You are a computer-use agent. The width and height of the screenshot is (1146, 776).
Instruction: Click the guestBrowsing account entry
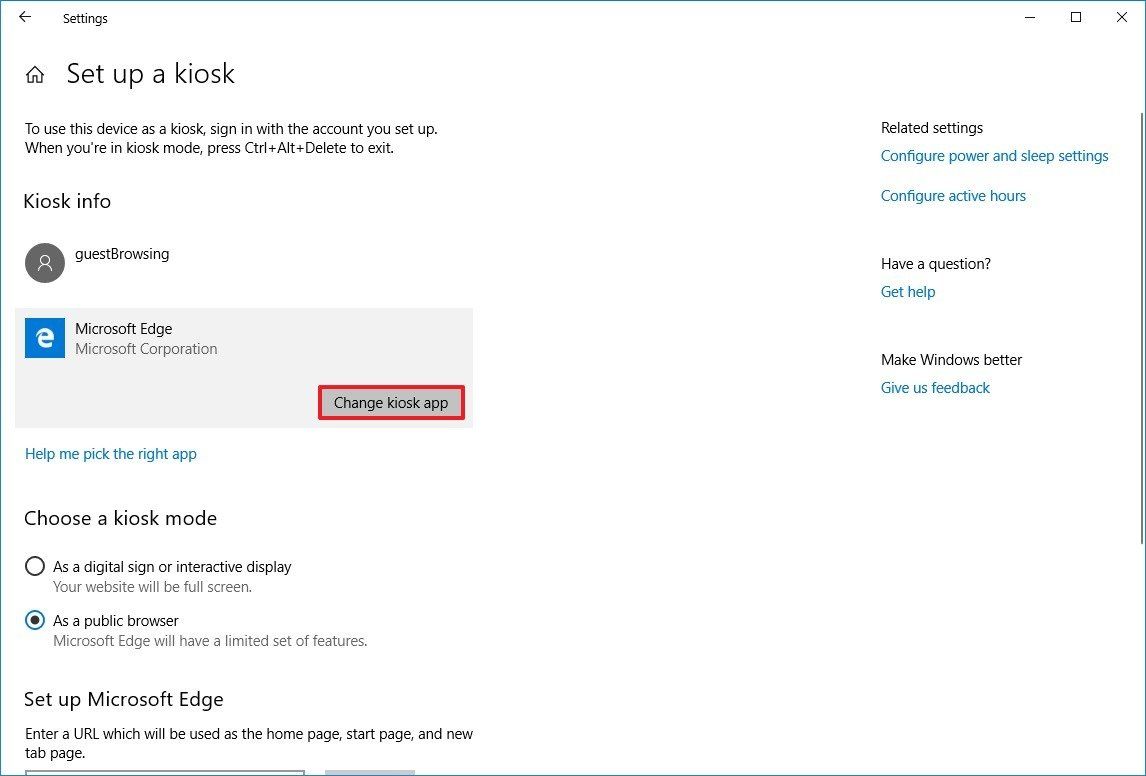click(x=122, y=254)
